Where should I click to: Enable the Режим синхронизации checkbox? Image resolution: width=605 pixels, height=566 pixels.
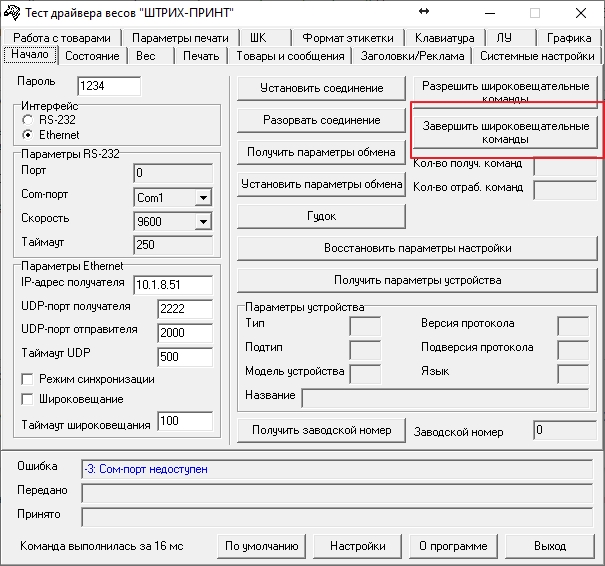(x=28, y=380)
